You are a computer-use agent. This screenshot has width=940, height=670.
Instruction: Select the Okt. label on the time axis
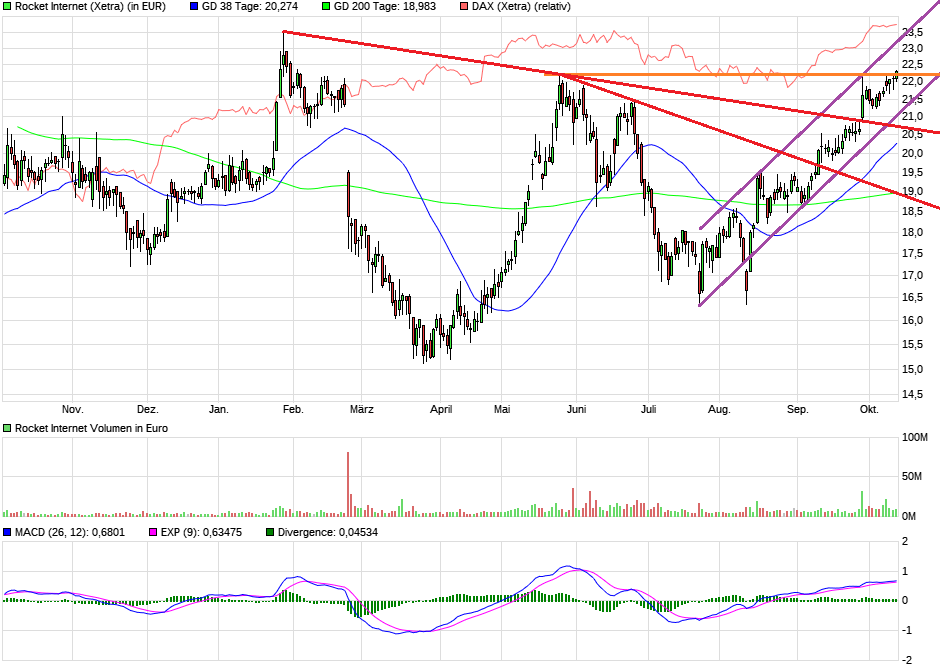coord(868,409)
